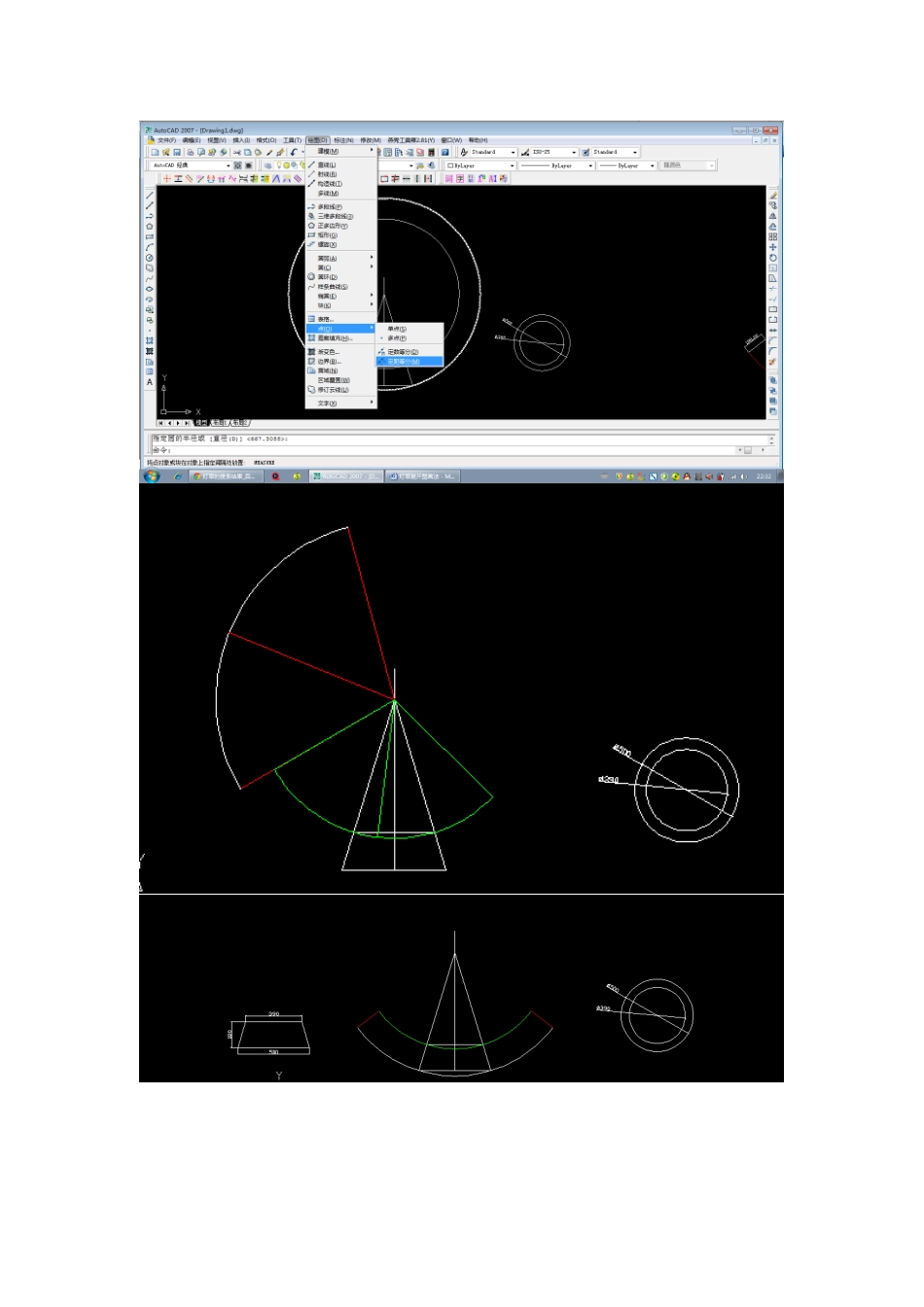This screenshot has height=1307, width=924.
Task: Click the Save icon in standard toolbar
Action: (x=178, y=153)
